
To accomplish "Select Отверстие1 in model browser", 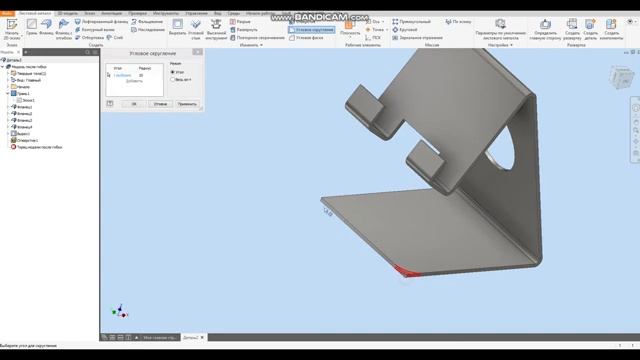I will (24, 140).
